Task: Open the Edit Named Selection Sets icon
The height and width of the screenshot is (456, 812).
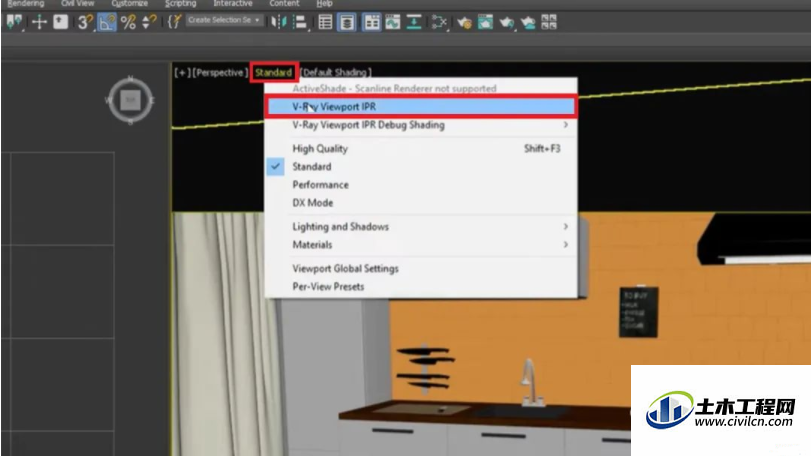Action: click(175, 22)
